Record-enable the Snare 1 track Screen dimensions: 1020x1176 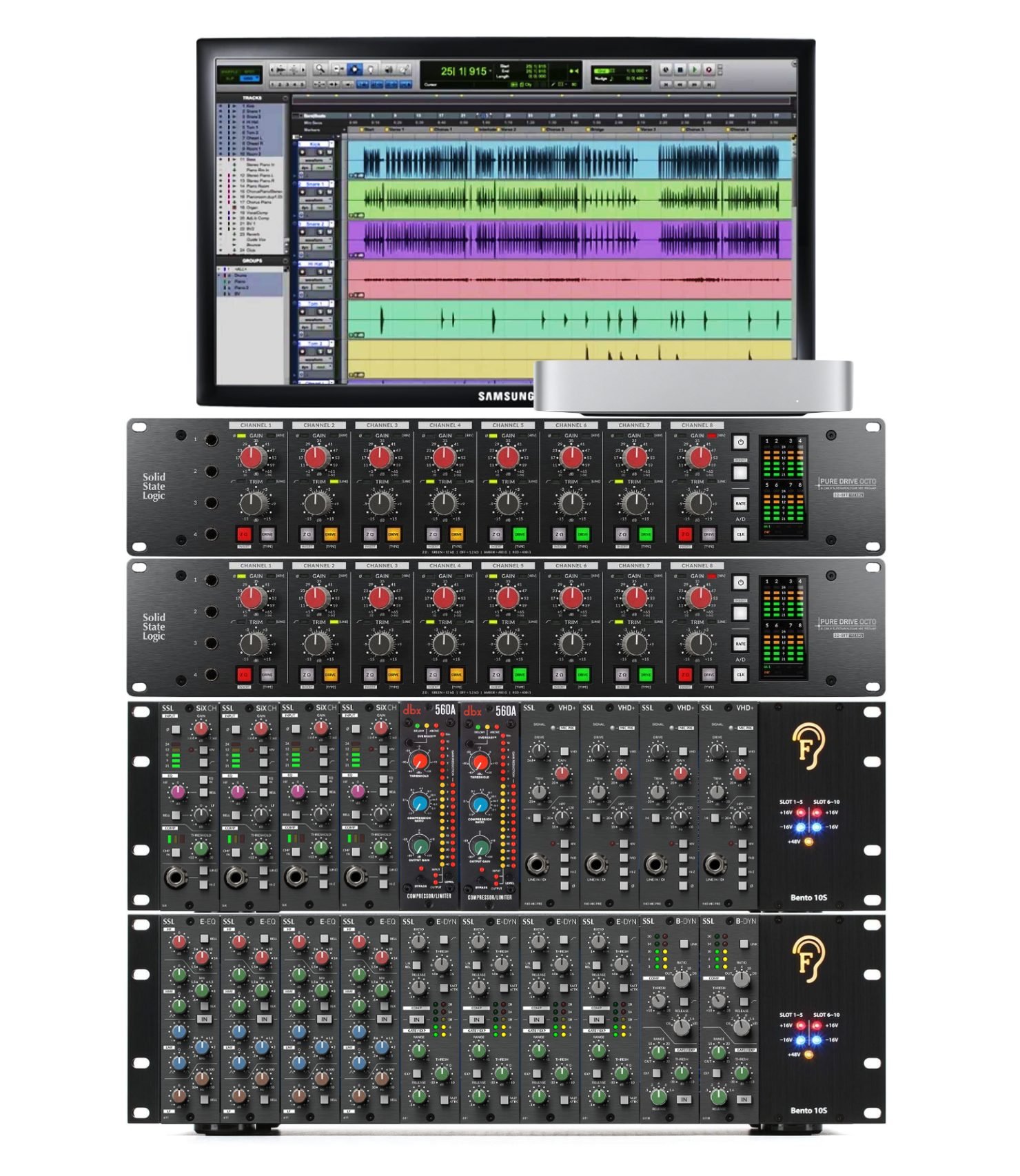303,192
